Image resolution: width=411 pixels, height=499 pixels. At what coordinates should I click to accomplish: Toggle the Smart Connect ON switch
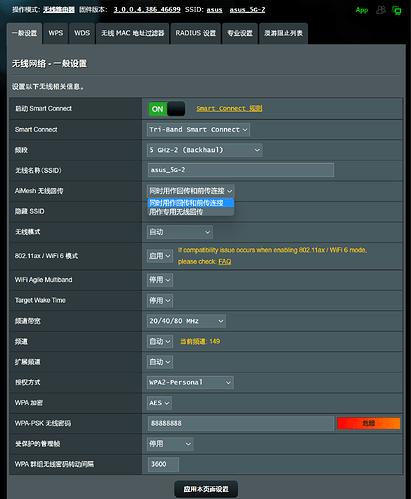(x=167, y=109)
